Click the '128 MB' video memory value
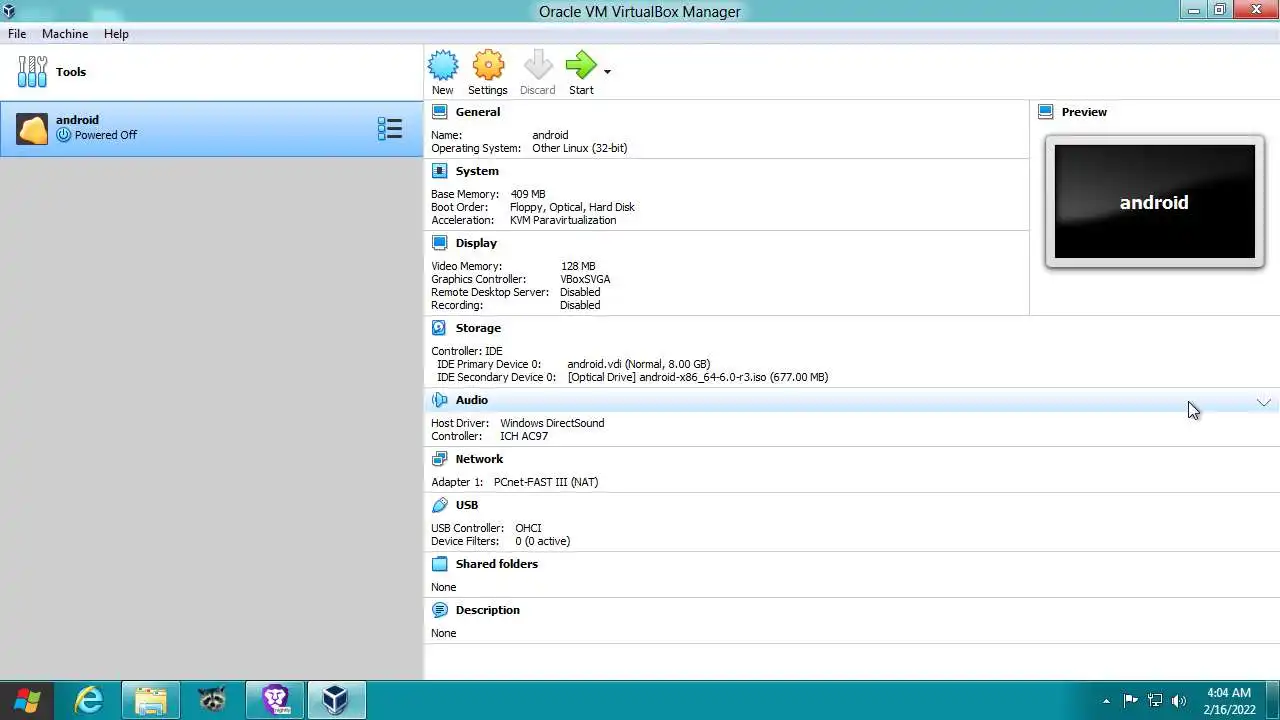Image resolution: width=1280 pixels, height=720 pixels. pyautogui.click(x=578, y=267)
